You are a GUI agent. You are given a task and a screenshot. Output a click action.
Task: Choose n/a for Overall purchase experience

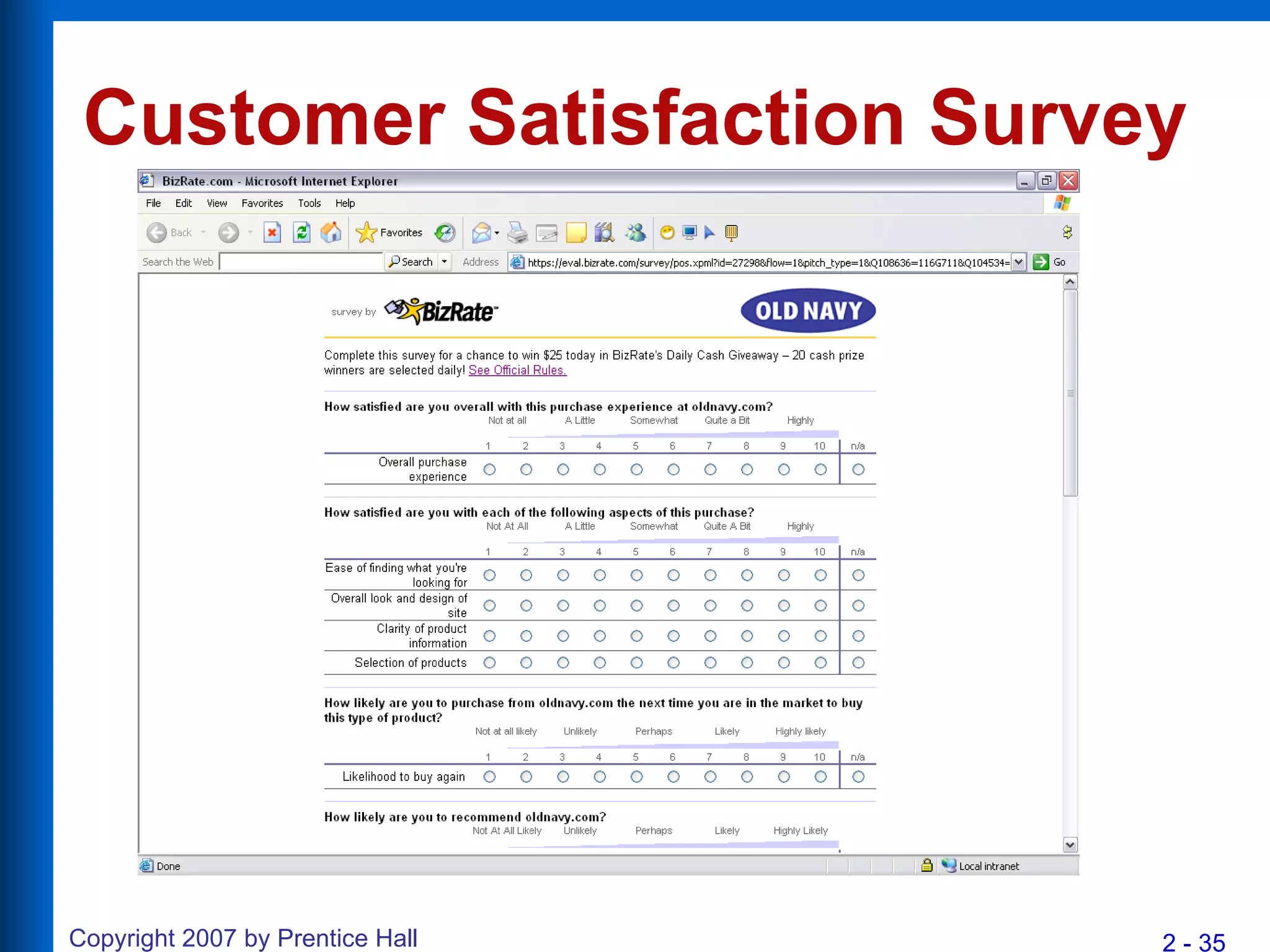[858, 470]
